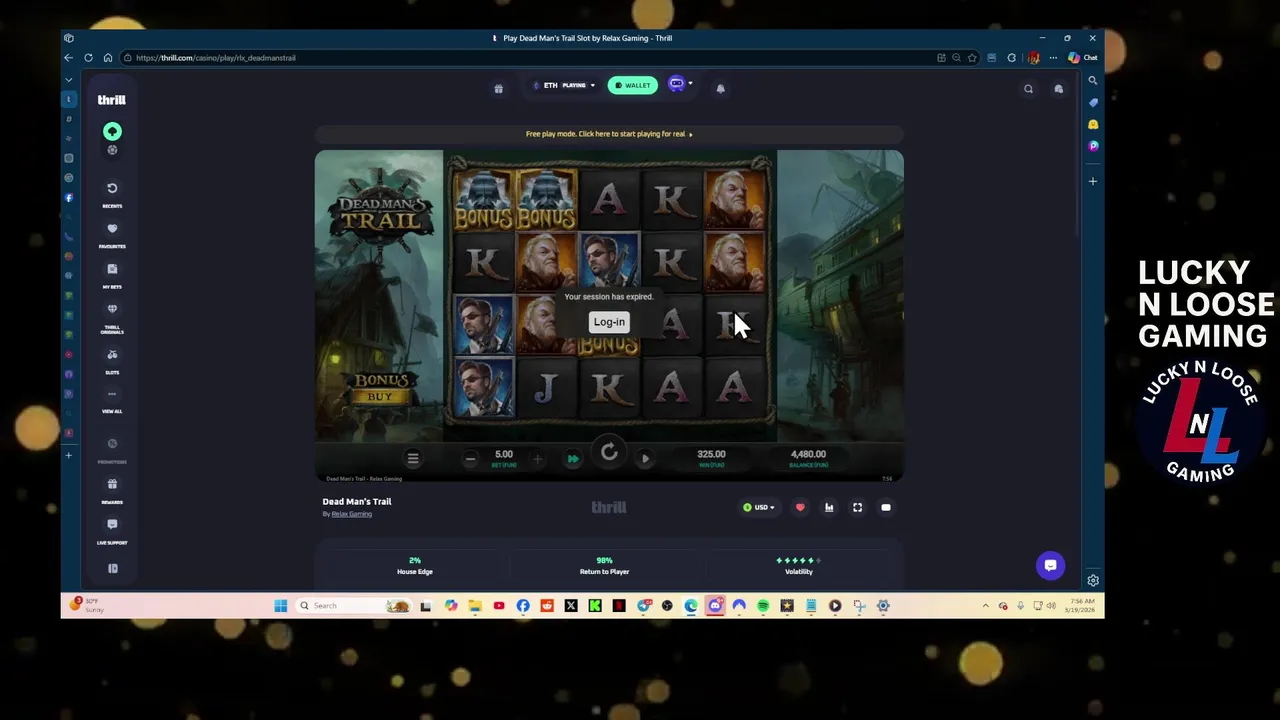Click the Windows taskbar search box
Viewport: 1280px width, 720px height.
click(x=355, y=606)
